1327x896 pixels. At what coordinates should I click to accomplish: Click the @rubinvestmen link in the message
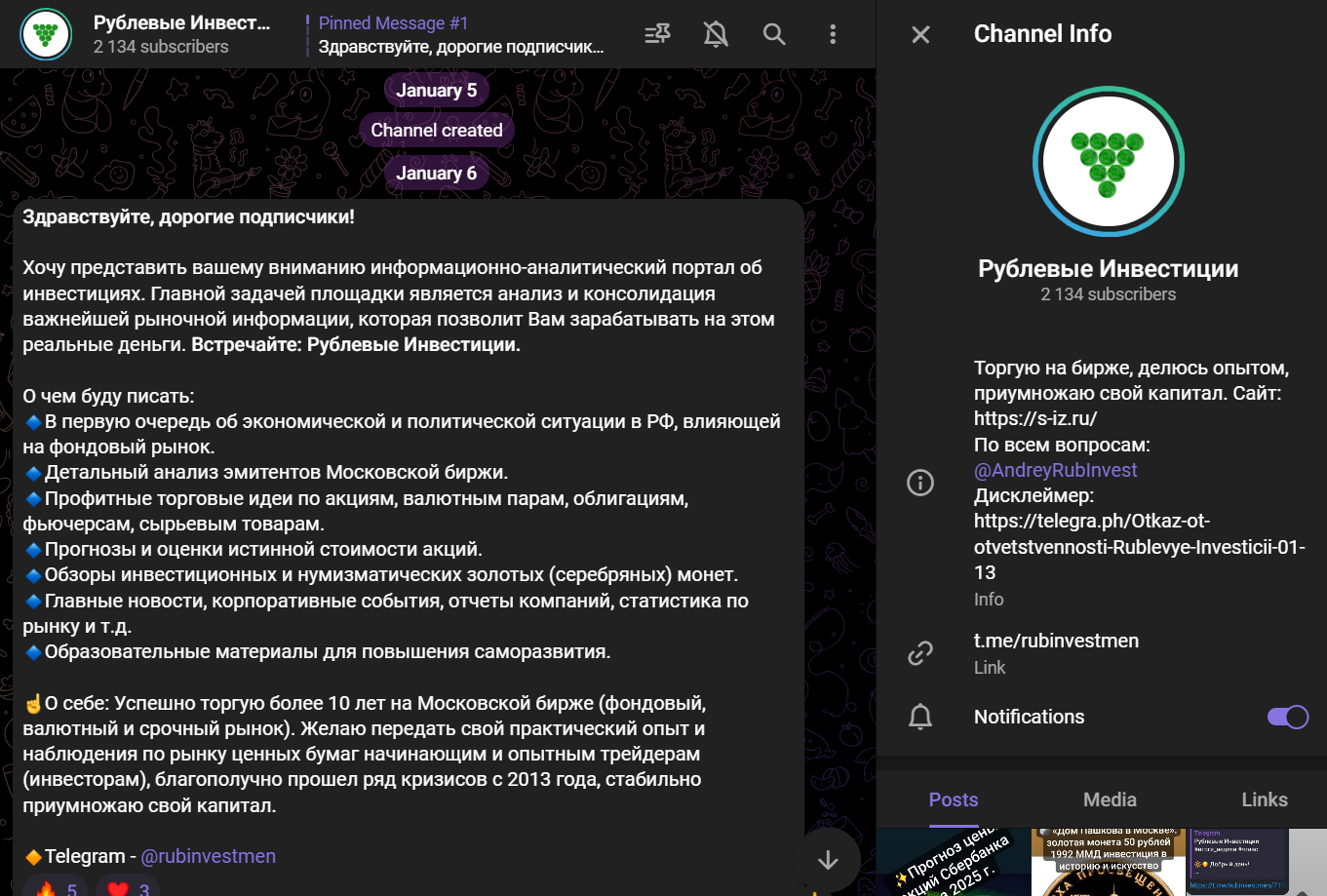coord(209,856)
